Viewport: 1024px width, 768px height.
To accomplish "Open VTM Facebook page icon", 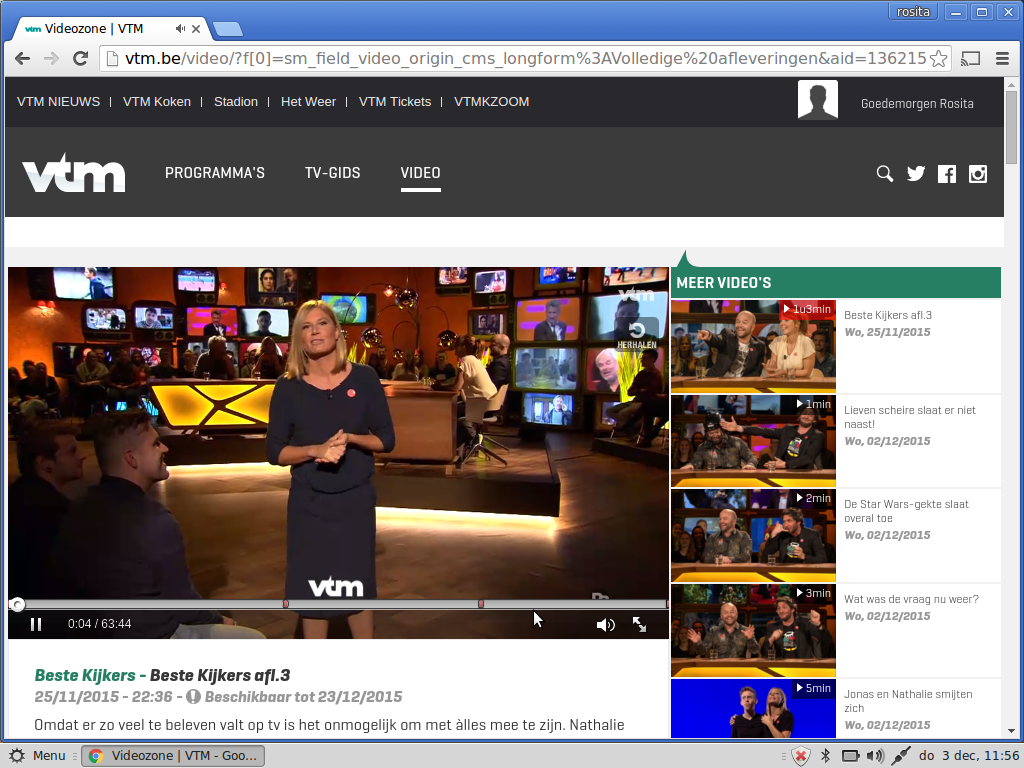I will coord(947,174).
